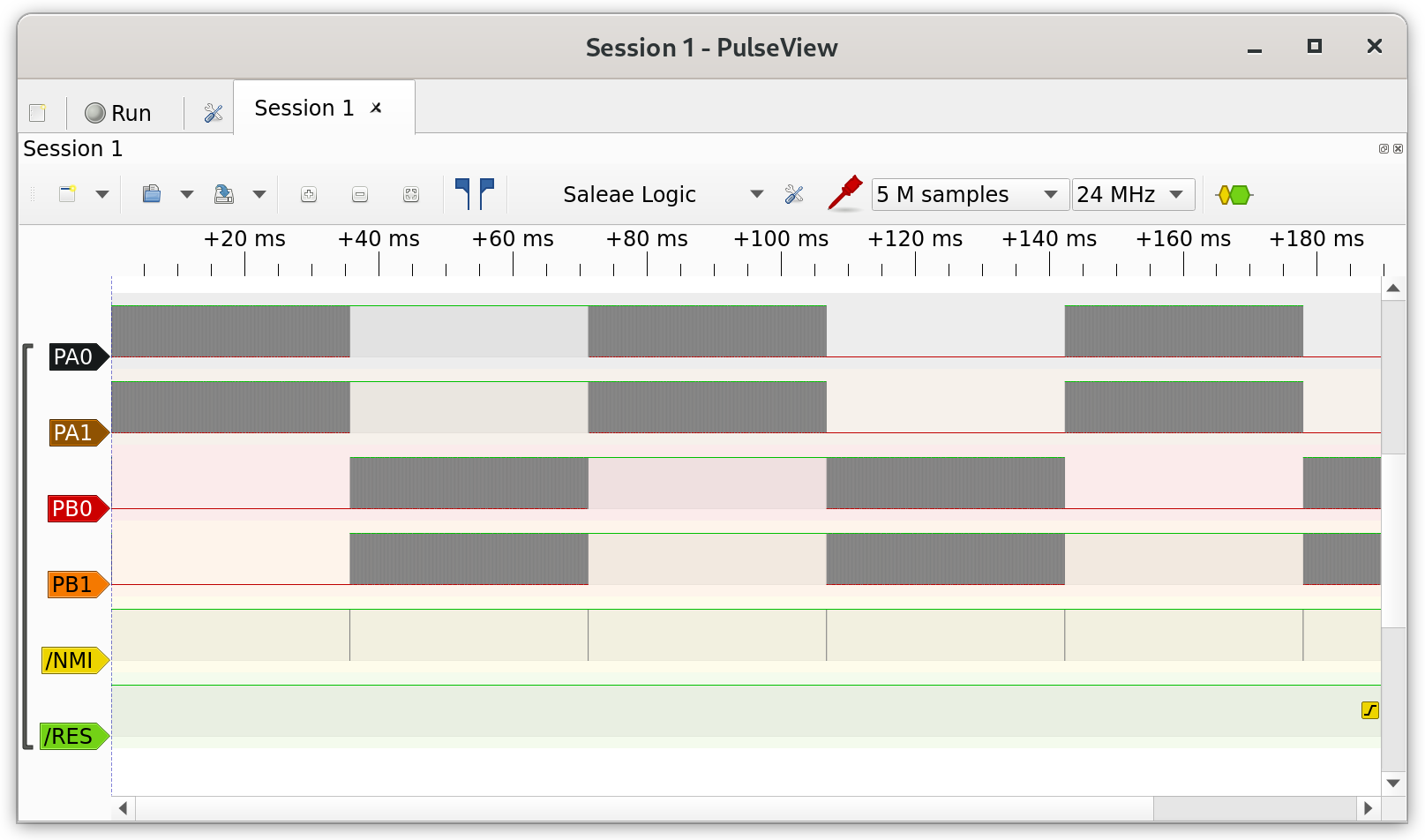Image resolution: width=1425 pixels, height=840 pixels.
Task: Switch to the Session 1 tab
Action: (304, 109)
